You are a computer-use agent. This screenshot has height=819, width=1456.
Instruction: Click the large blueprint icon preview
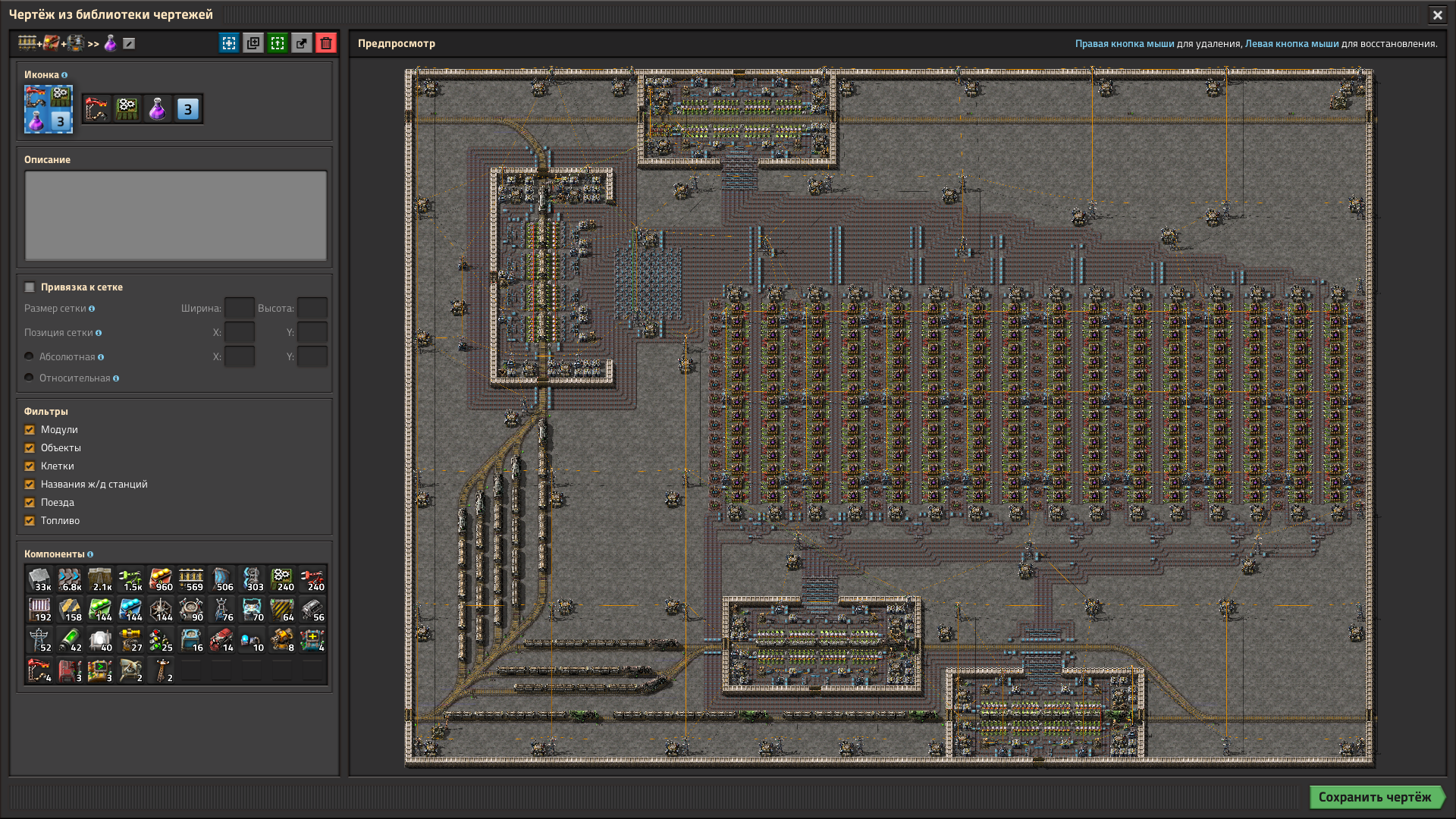pos(49,109)
